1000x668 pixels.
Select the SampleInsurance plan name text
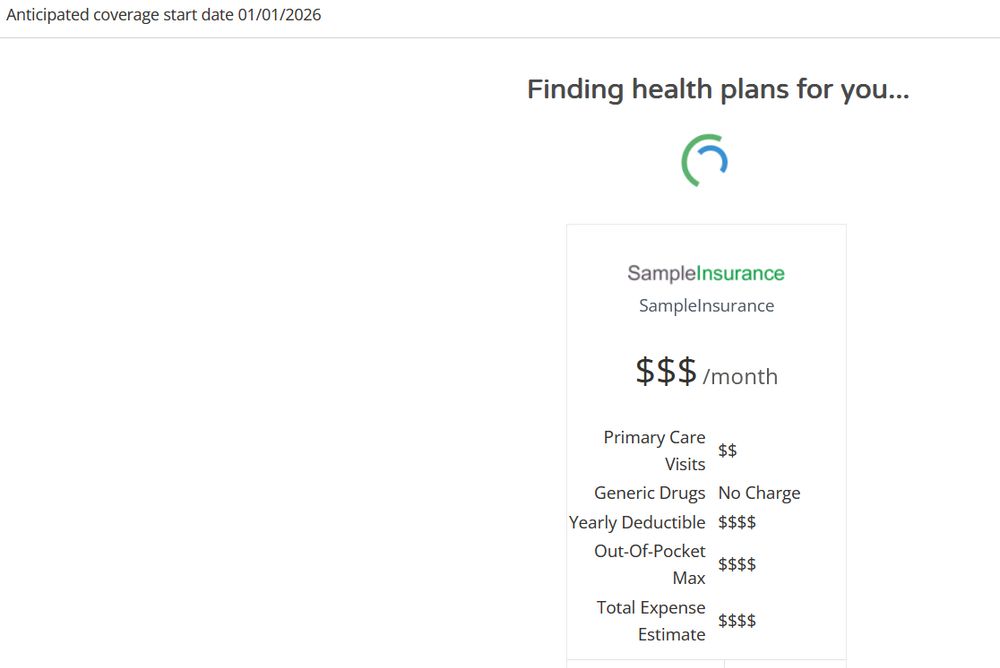(706, 305)
